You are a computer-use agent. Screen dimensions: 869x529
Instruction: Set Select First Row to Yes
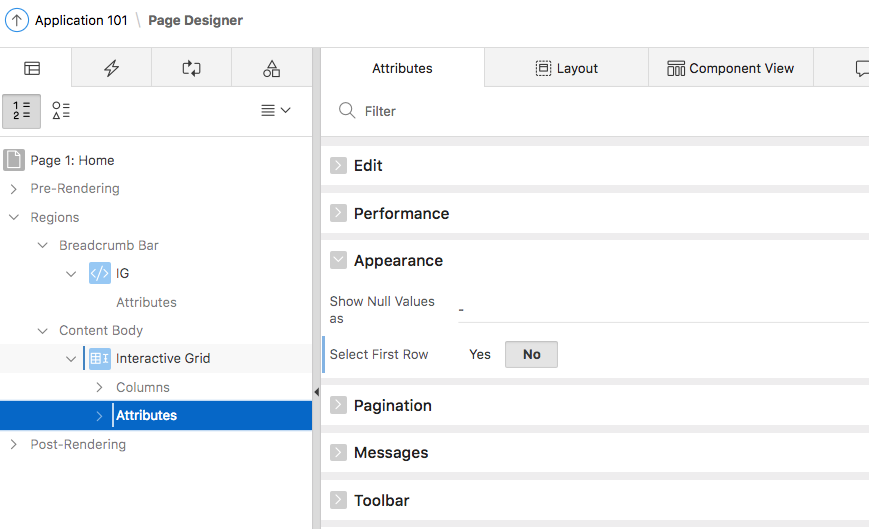[x=480, y=354]
